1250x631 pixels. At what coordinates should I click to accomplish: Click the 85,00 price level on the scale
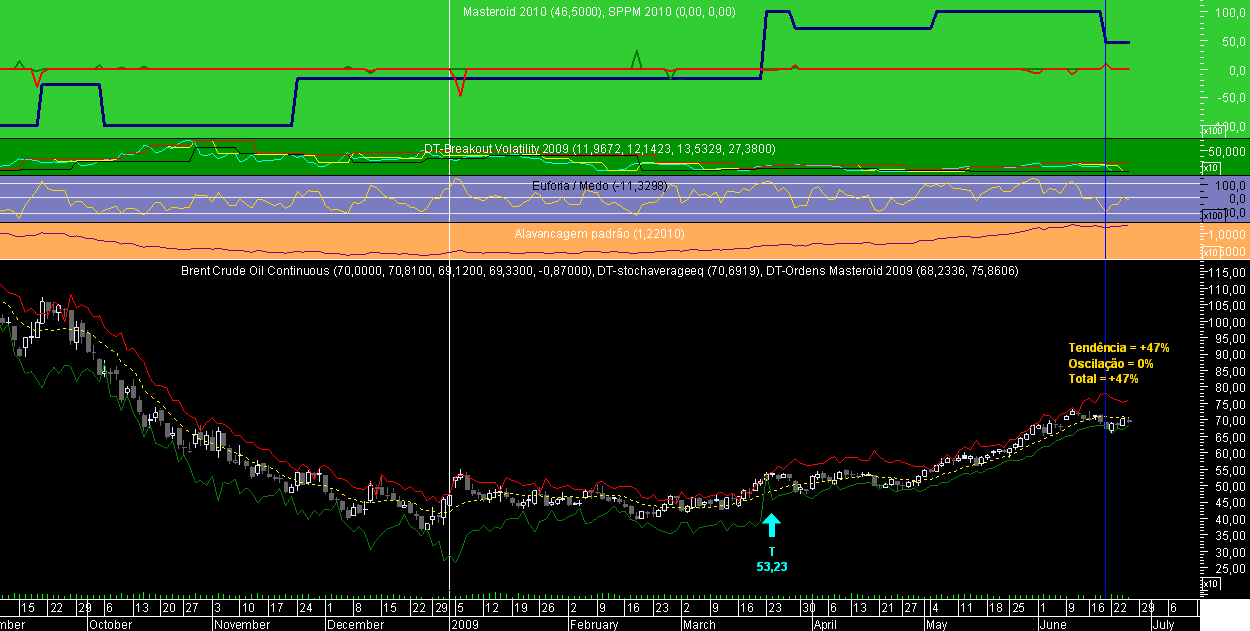point(1231,371)
